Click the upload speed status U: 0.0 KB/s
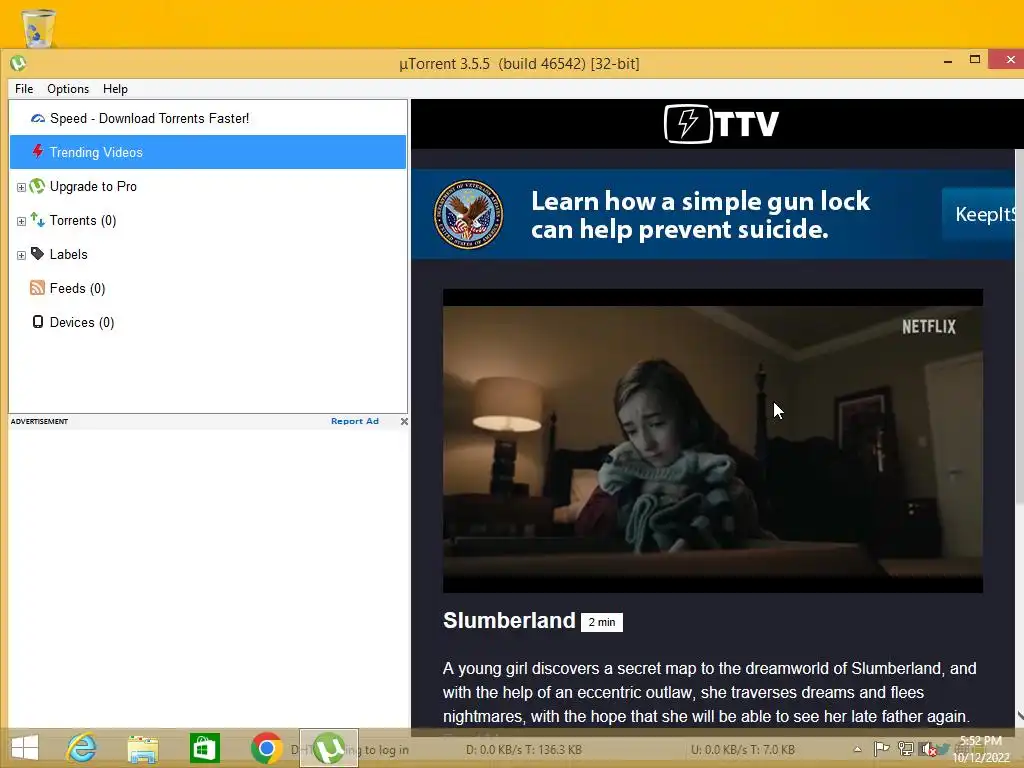 point(743,750)
